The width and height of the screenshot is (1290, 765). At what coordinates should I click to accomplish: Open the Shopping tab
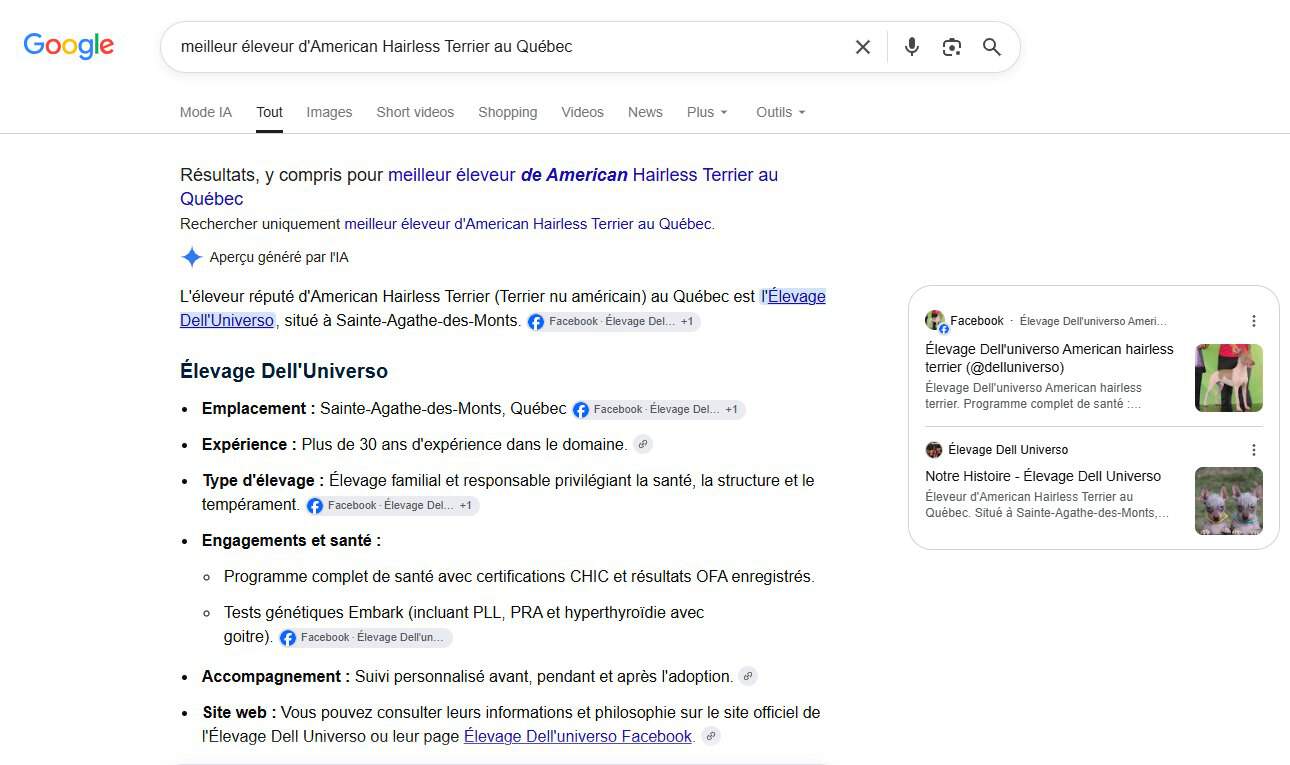click(x=507, y=112)
